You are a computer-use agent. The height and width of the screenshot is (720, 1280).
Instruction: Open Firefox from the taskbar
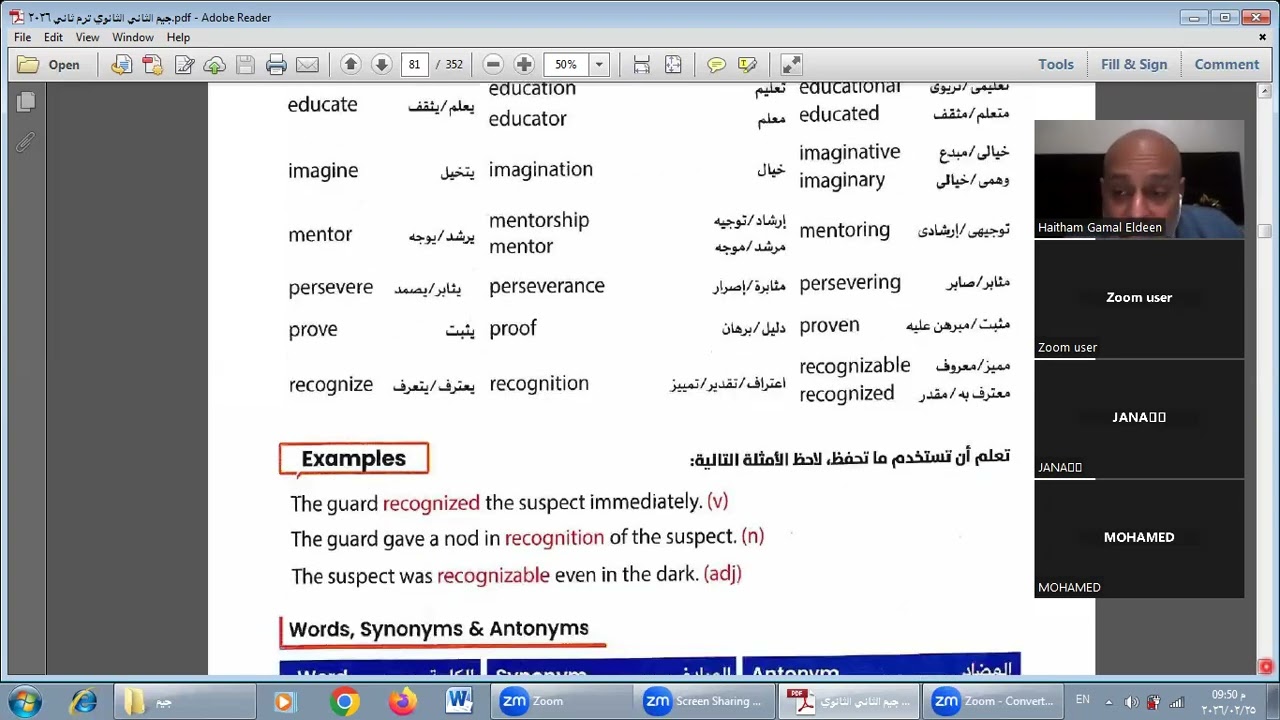402,701
